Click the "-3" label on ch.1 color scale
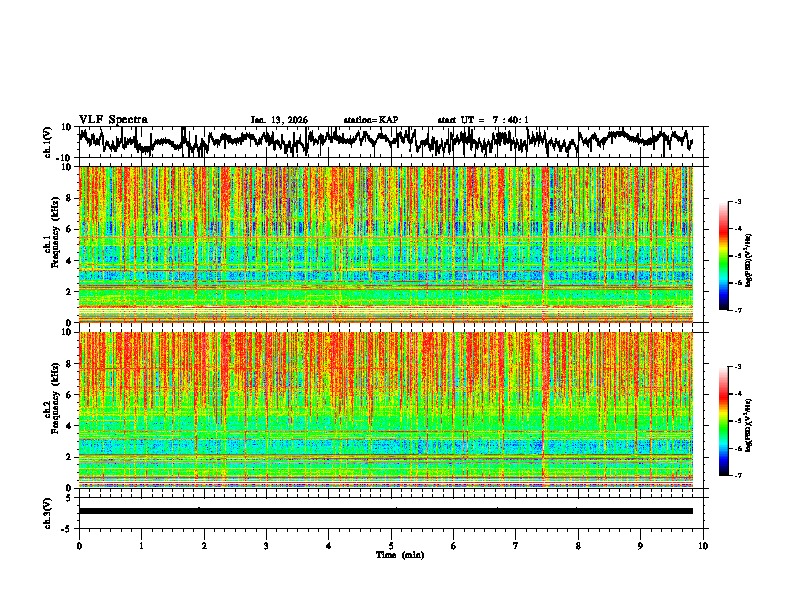 737,201
